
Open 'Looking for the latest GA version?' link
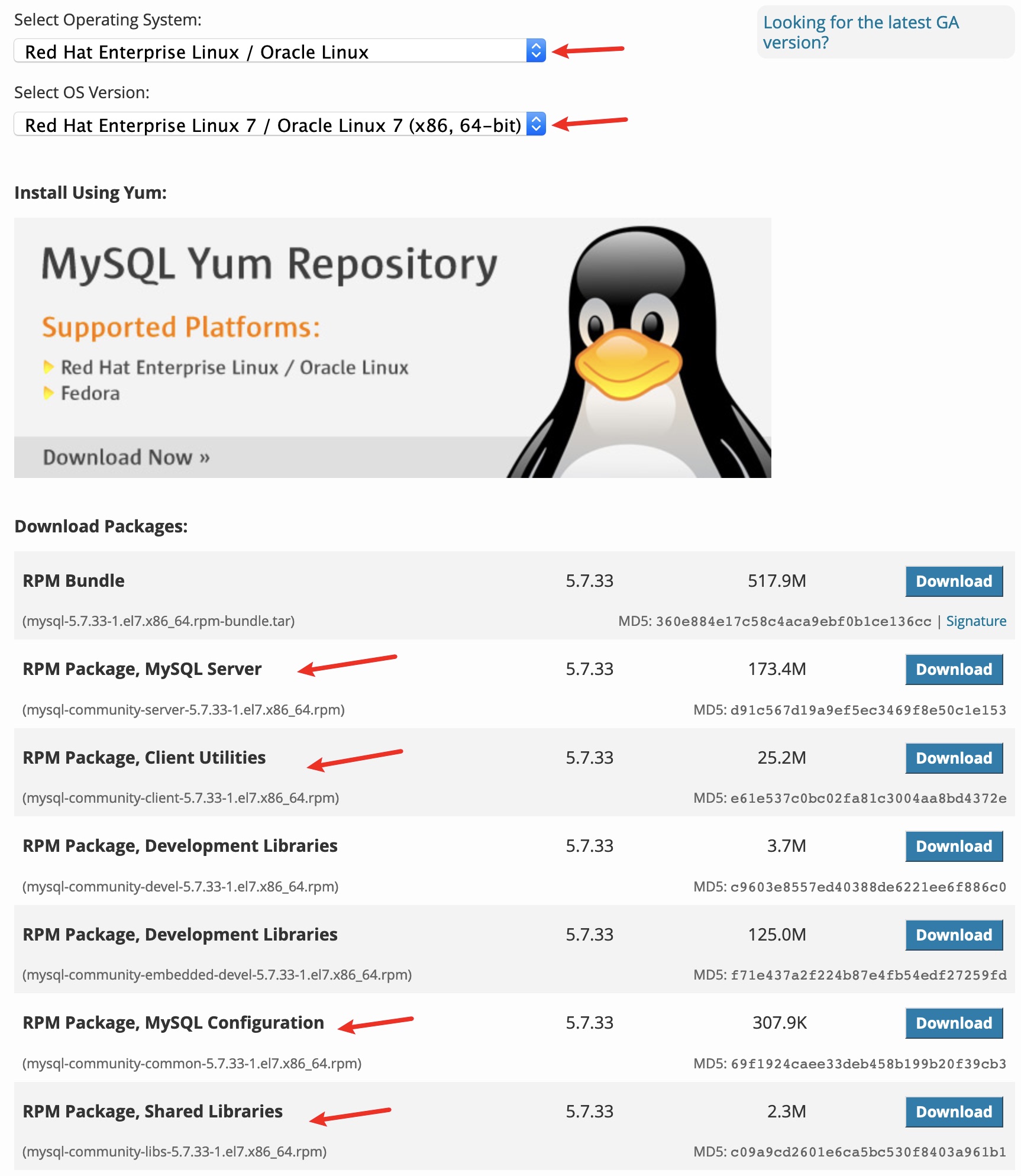(861, 32)
